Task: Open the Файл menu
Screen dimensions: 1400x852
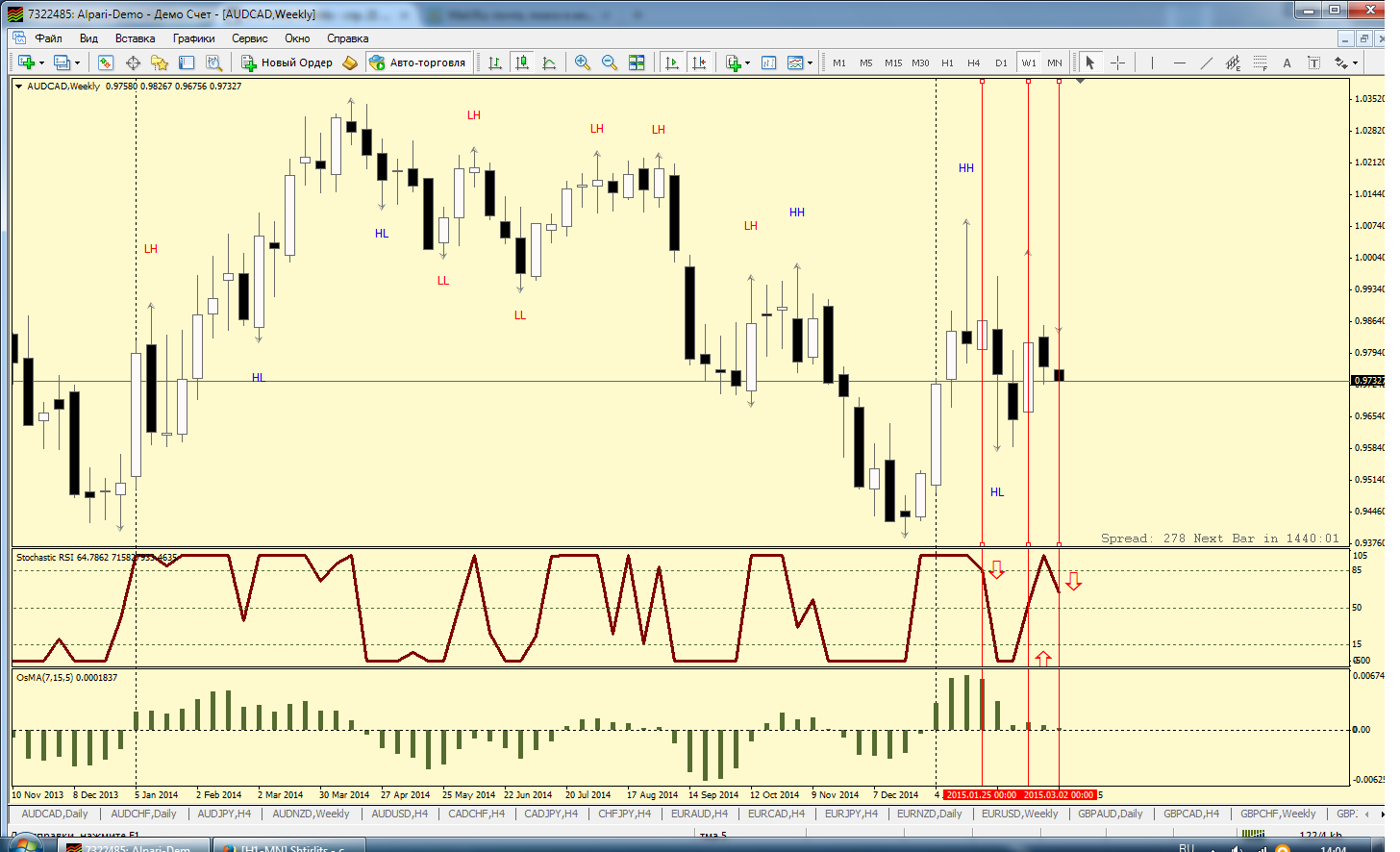Action: coord(48,38)
